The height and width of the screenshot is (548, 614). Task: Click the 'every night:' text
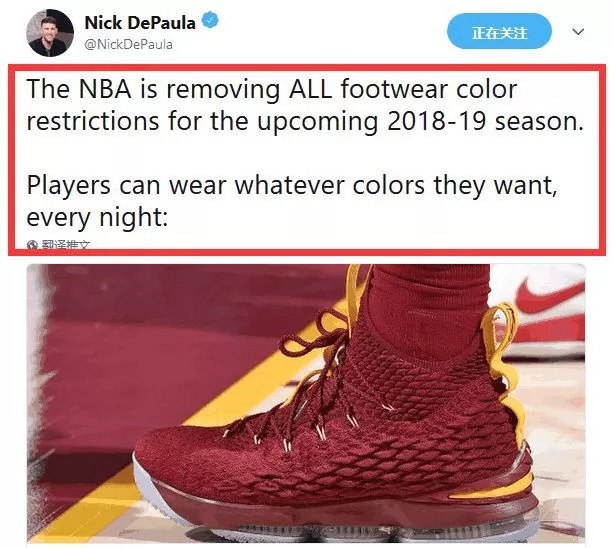click(x=97, y=218)
